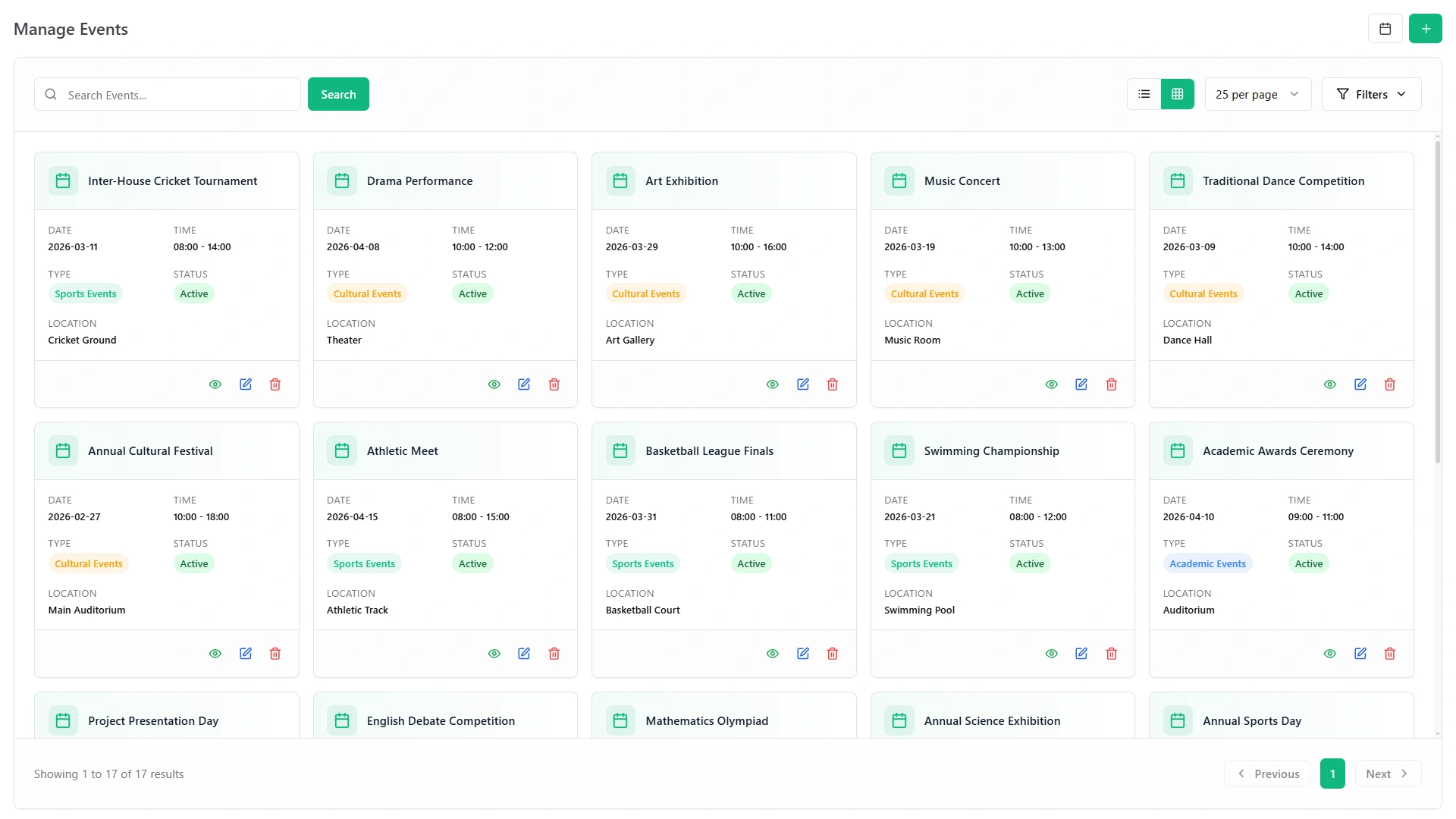The width and height of the screenshot is (1456, 819).
Task: Edit the Art Exhibition event
Action: click(803, 384)
